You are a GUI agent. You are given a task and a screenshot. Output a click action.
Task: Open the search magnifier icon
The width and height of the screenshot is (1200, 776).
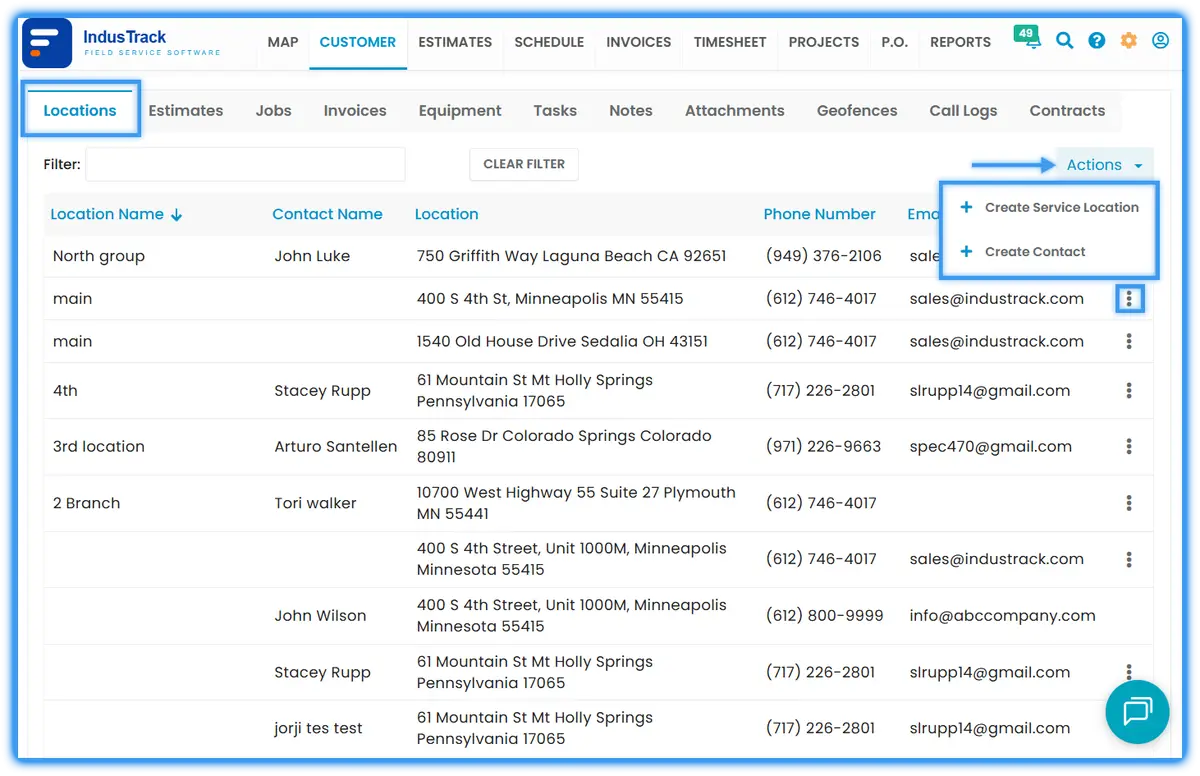pyautogui.click(x=1065, y=41)
